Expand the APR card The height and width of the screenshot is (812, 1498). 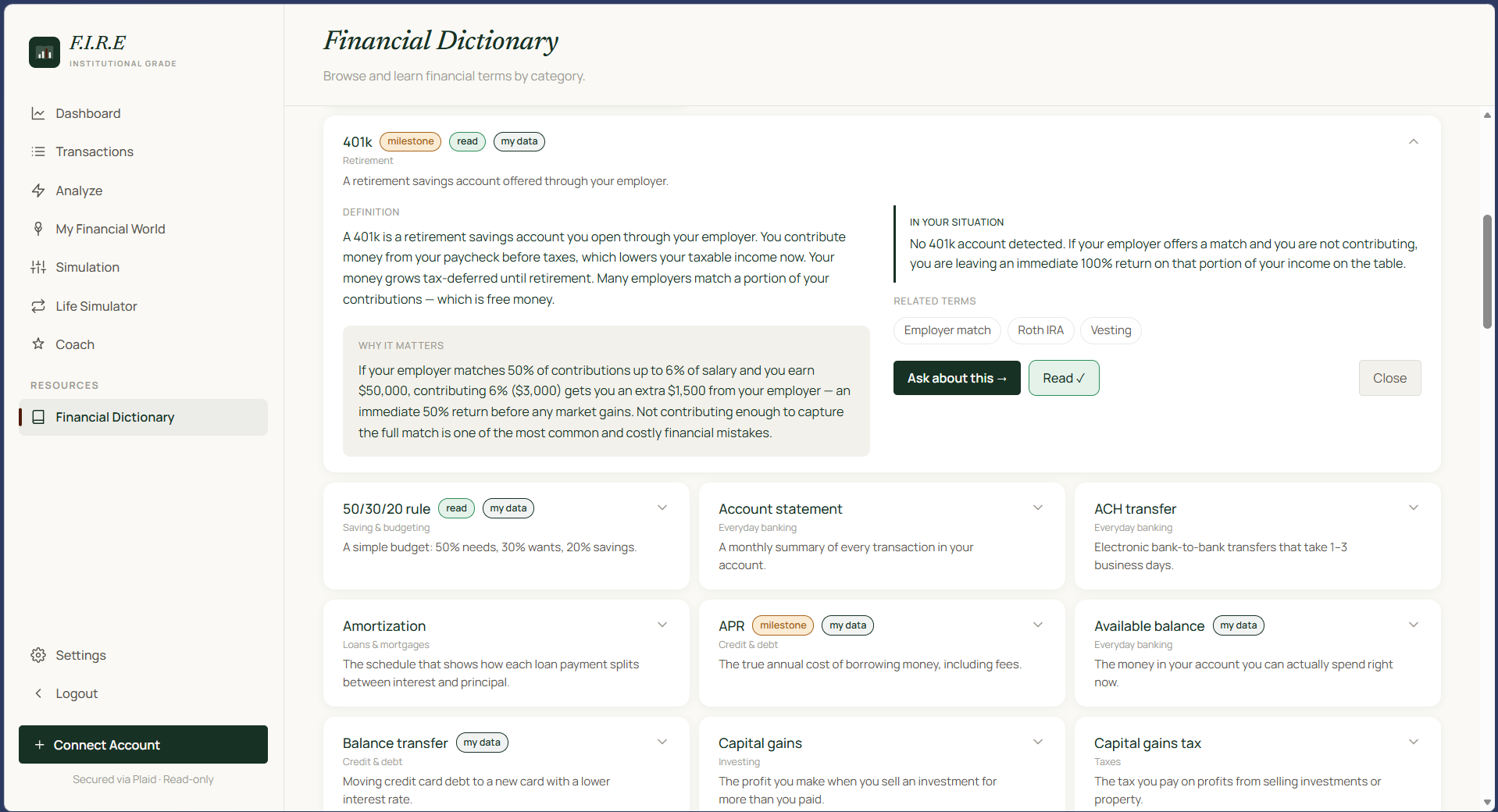tap(1038, 625)
